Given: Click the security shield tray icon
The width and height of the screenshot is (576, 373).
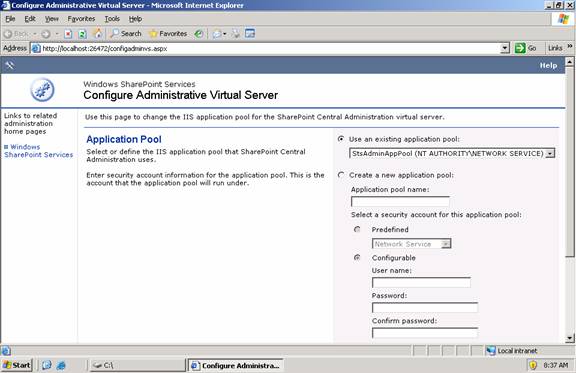Looking at the screenshot, I should coord(533,365).
